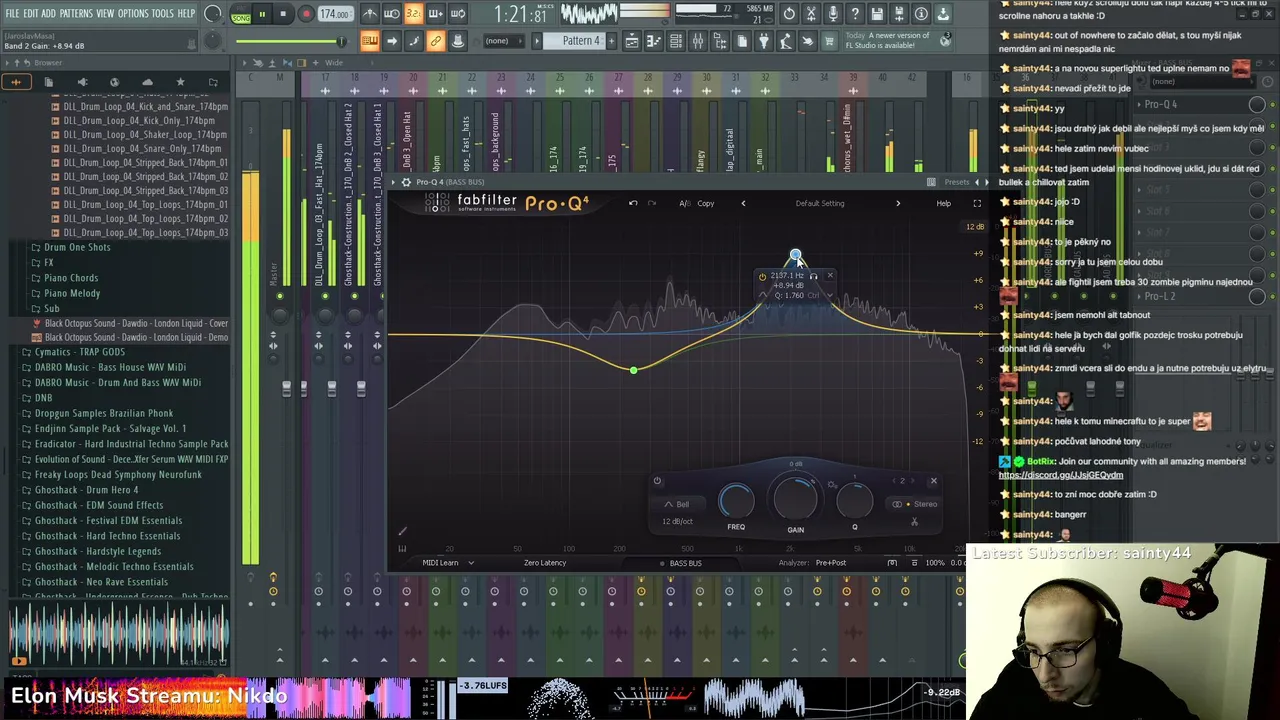Viewport: 1280px width, 720px height.
Task: Click the Q knob
Action: (855, 499)
